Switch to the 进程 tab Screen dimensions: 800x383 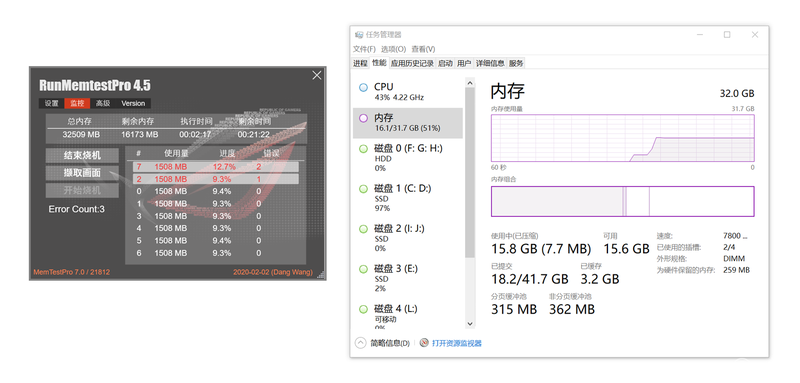pyautogui.click(x=360, y=63)
